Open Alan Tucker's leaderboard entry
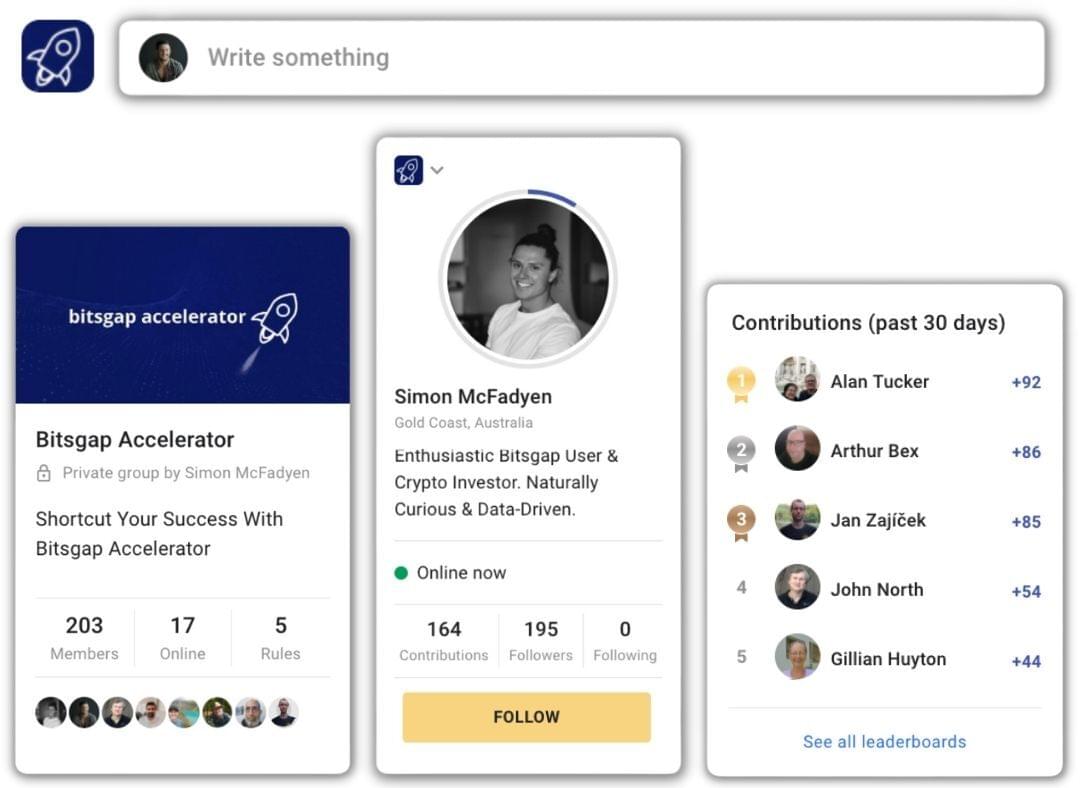Image resolution: width=1080 pixels, height=788 pixels. click(879, 381)
